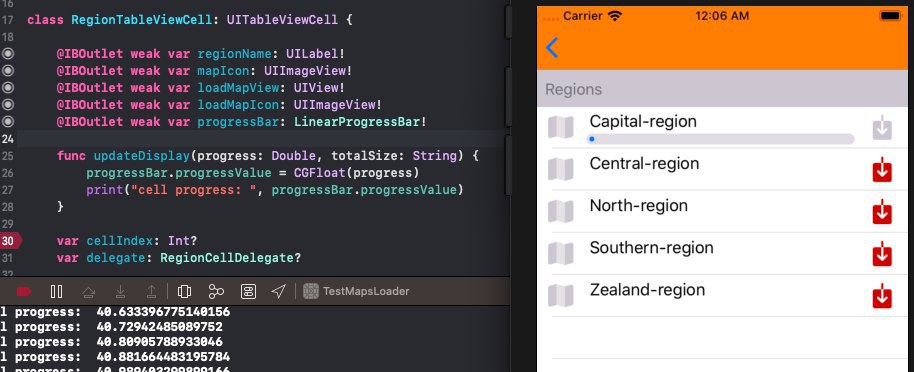Click line number 17 in the gutter

[8, 20]
